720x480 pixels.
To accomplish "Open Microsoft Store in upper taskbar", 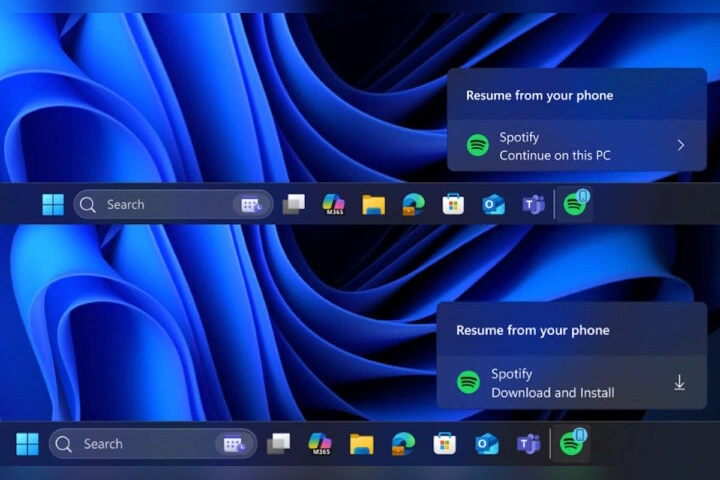I will (453, 204).
